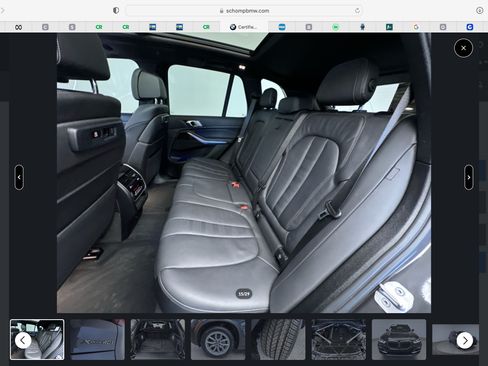The height and width of the screenshot is (366, 488).
Task: Open the privacy shield report icon
Action: point(116,11)
